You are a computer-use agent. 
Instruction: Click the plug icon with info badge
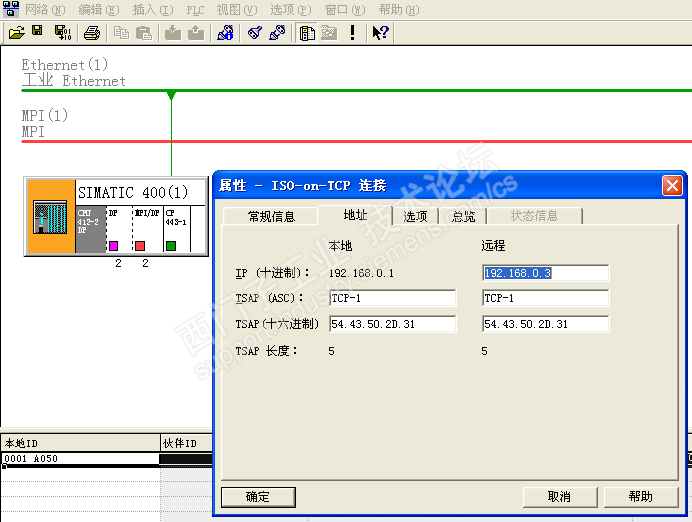[x=225, y=33]
